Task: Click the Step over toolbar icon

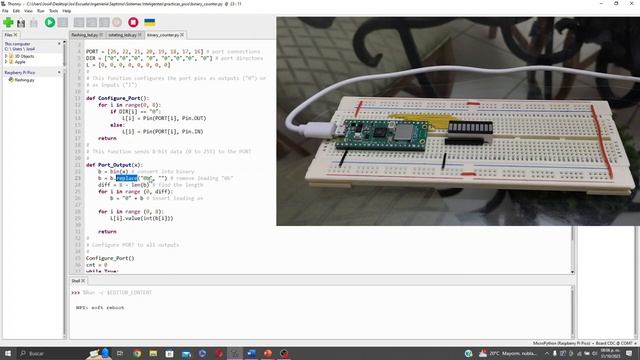Action: tap(79, 22)
